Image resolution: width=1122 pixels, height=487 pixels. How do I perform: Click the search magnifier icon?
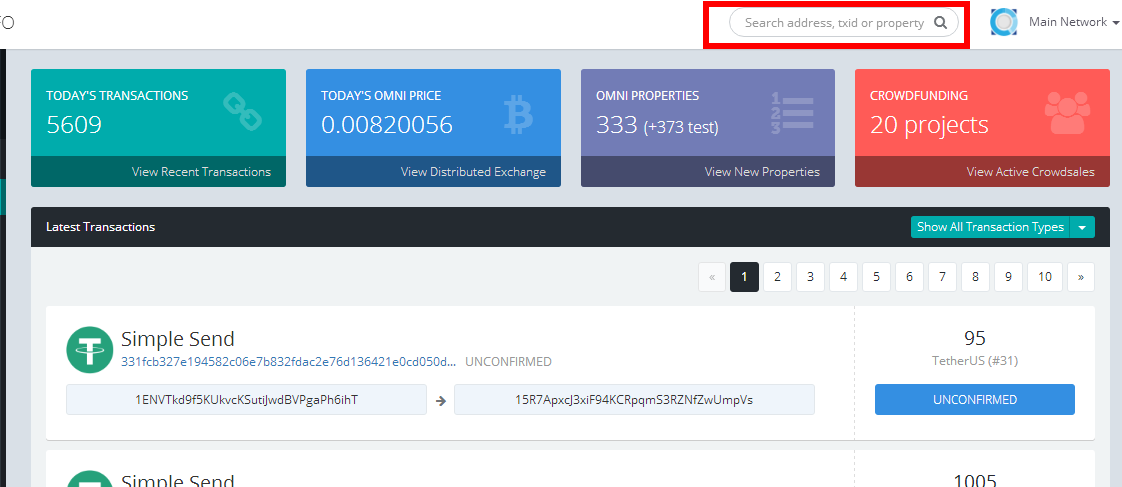[x=940, y=23]
